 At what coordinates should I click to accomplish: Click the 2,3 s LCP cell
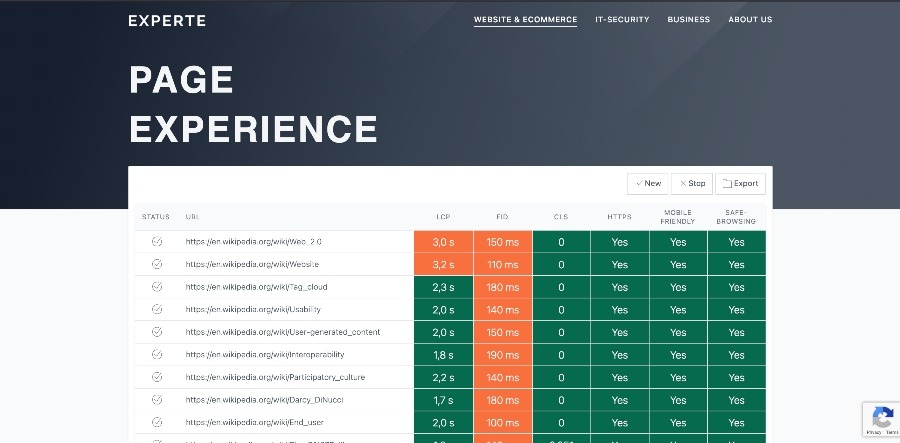pos(443,287)
